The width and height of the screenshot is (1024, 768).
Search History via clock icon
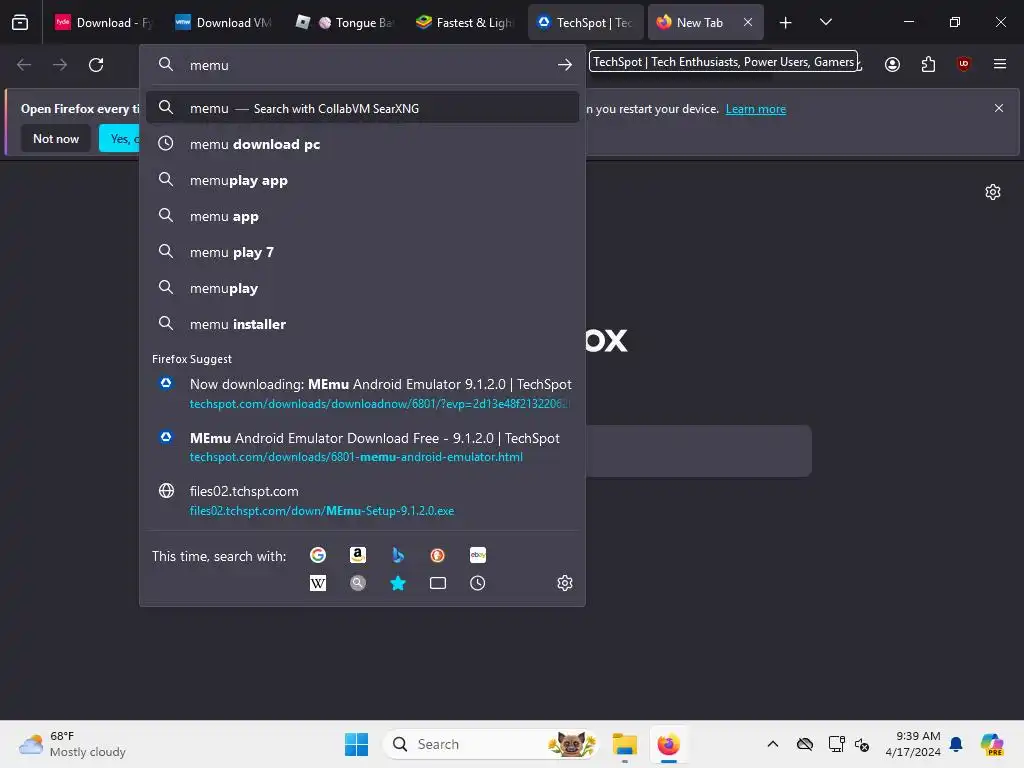477,583
